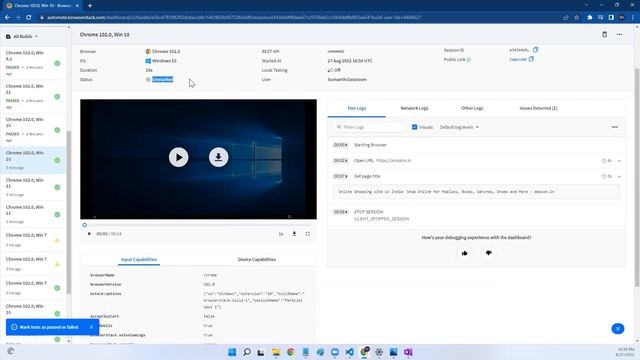This screenshot has width=640, height=360.
Task: Switch to the Device Capabilities tab
Action: point(257,260)
